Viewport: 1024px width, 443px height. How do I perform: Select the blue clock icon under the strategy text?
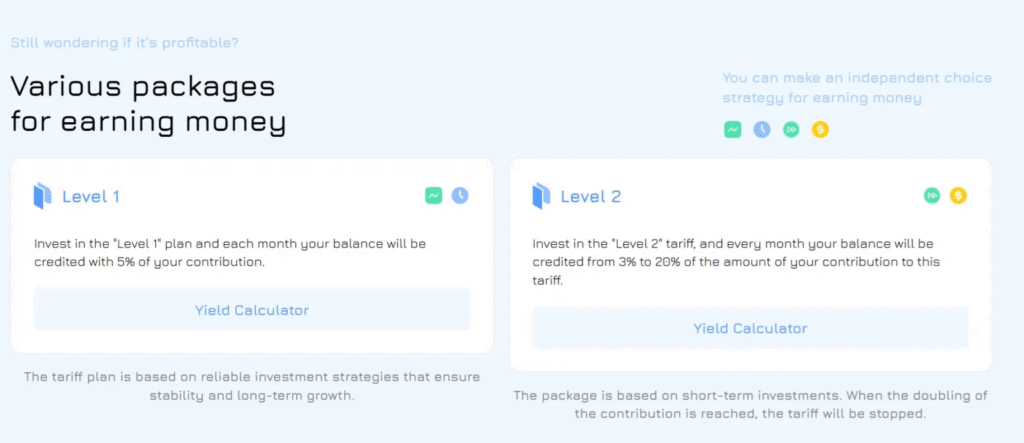762,130
